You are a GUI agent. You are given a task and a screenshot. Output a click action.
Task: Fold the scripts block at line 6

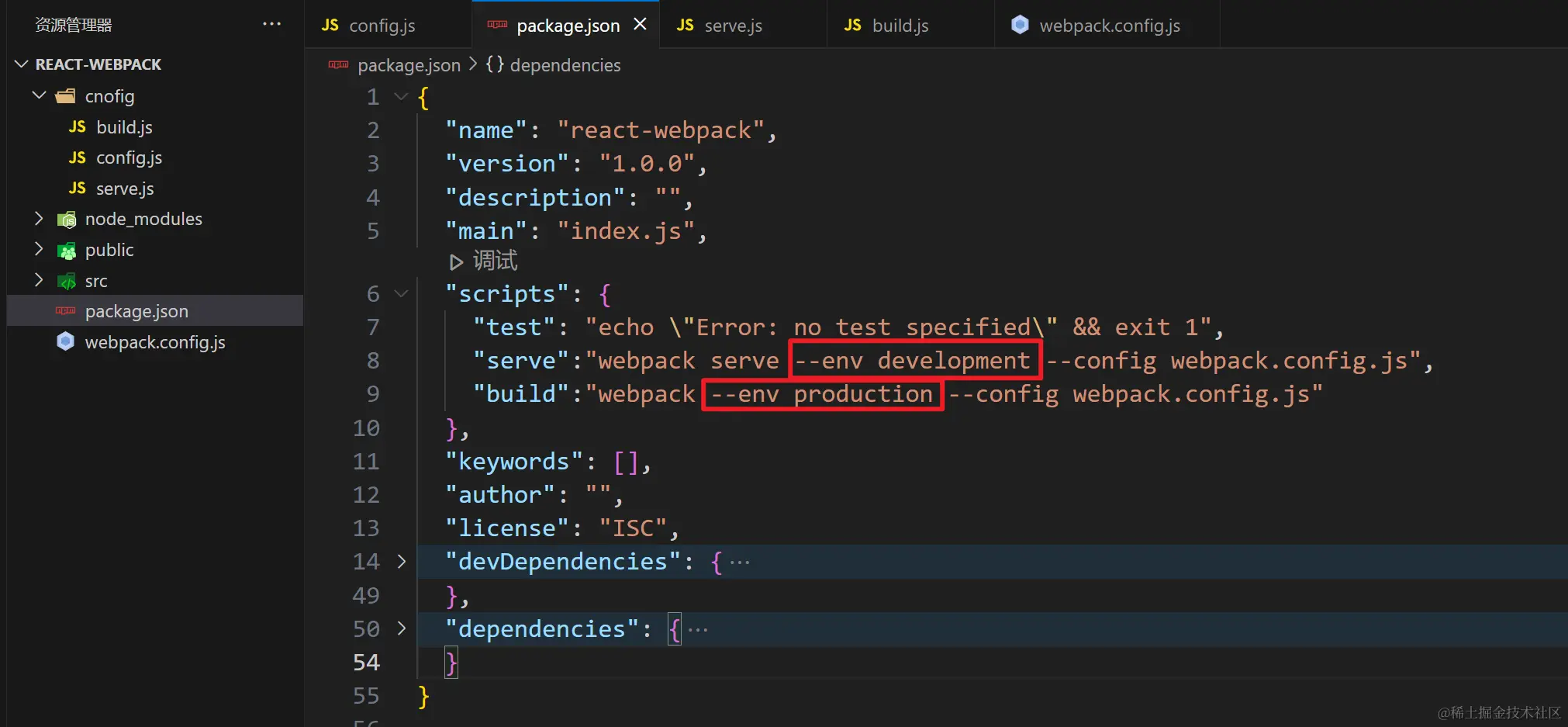(401, 293)
